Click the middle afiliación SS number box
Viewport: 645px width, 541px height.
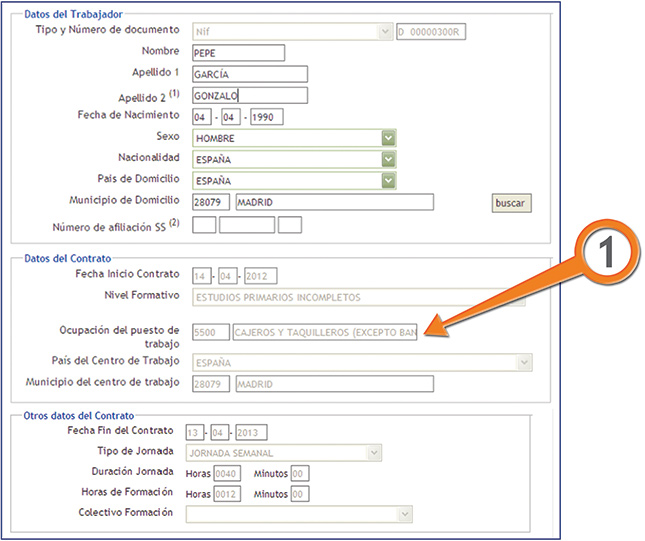247,225
